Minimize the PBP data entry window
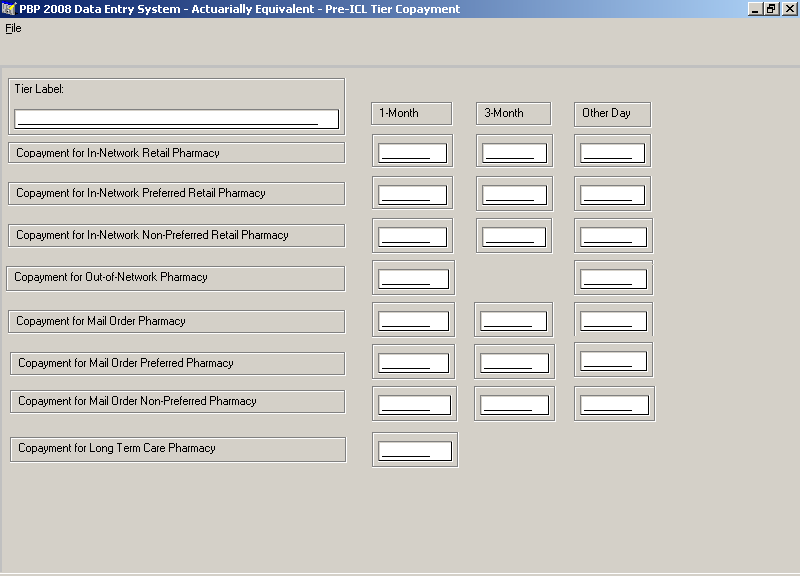800x576 pixels. 756,9
